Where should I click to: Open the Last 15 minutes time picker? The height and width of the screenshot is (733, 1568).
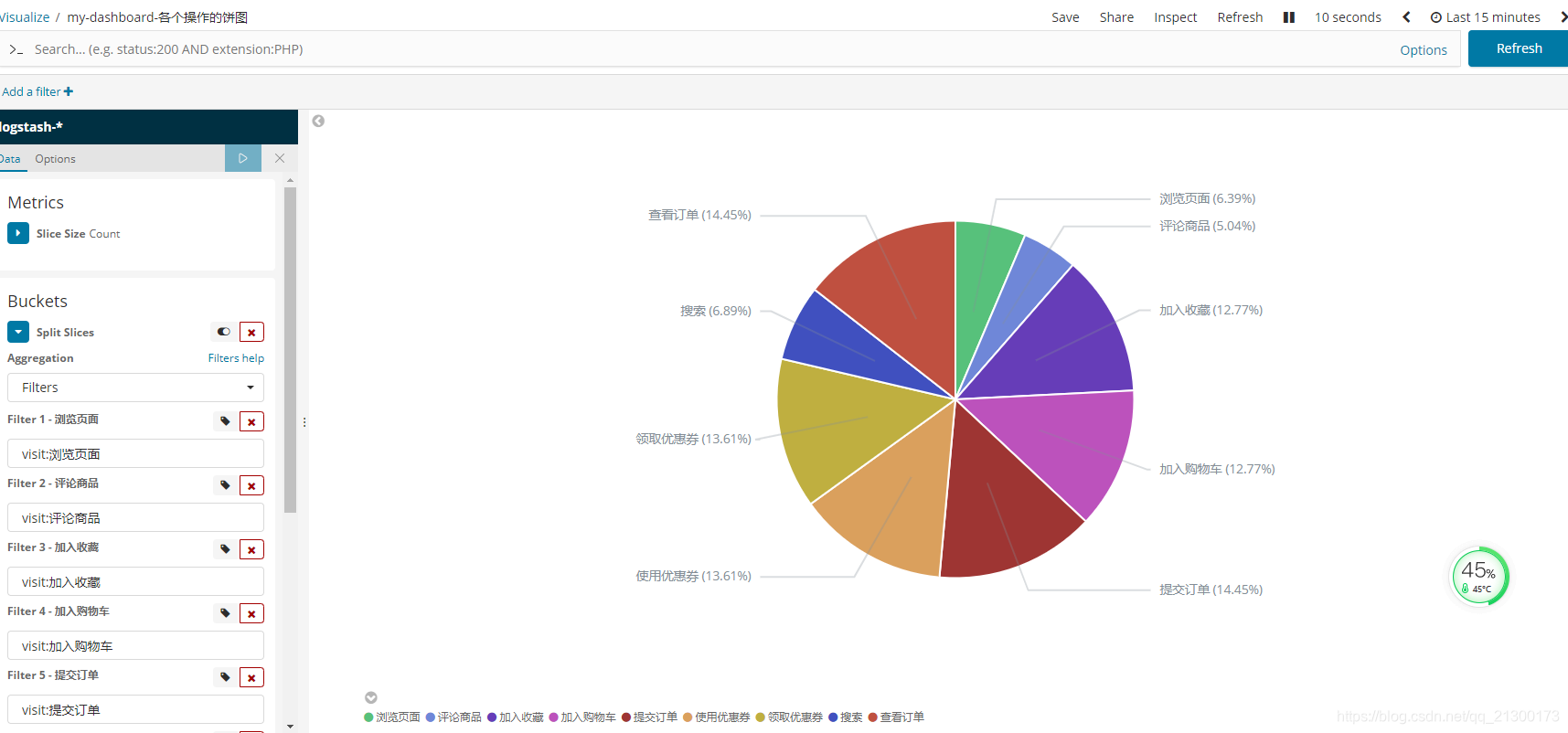1485,17
